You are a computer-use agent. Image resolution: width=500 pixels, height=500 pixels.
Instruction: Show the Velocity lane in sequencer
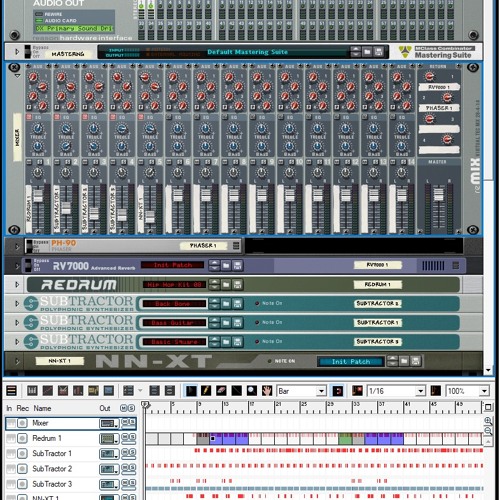tap(78, 390)
